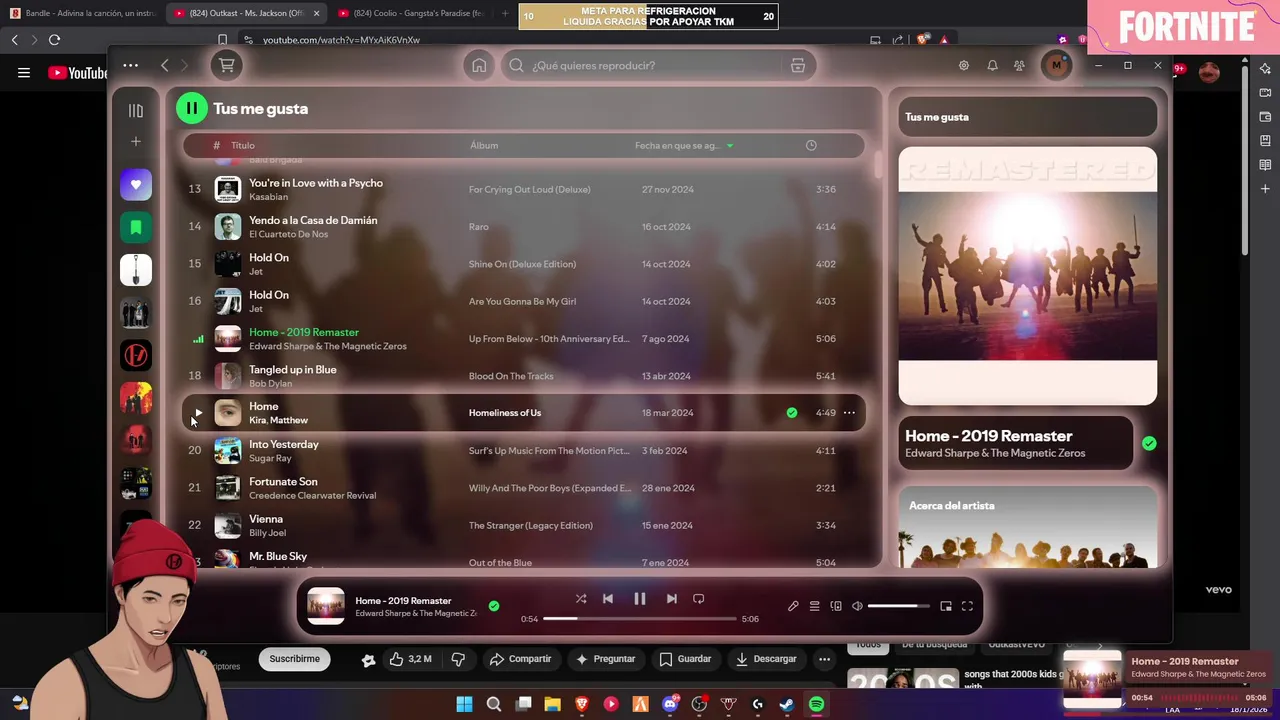This screenshot has width=1280, height=720.
Task: Pause playback with the green Tus me gusta button
Action: 191,108
